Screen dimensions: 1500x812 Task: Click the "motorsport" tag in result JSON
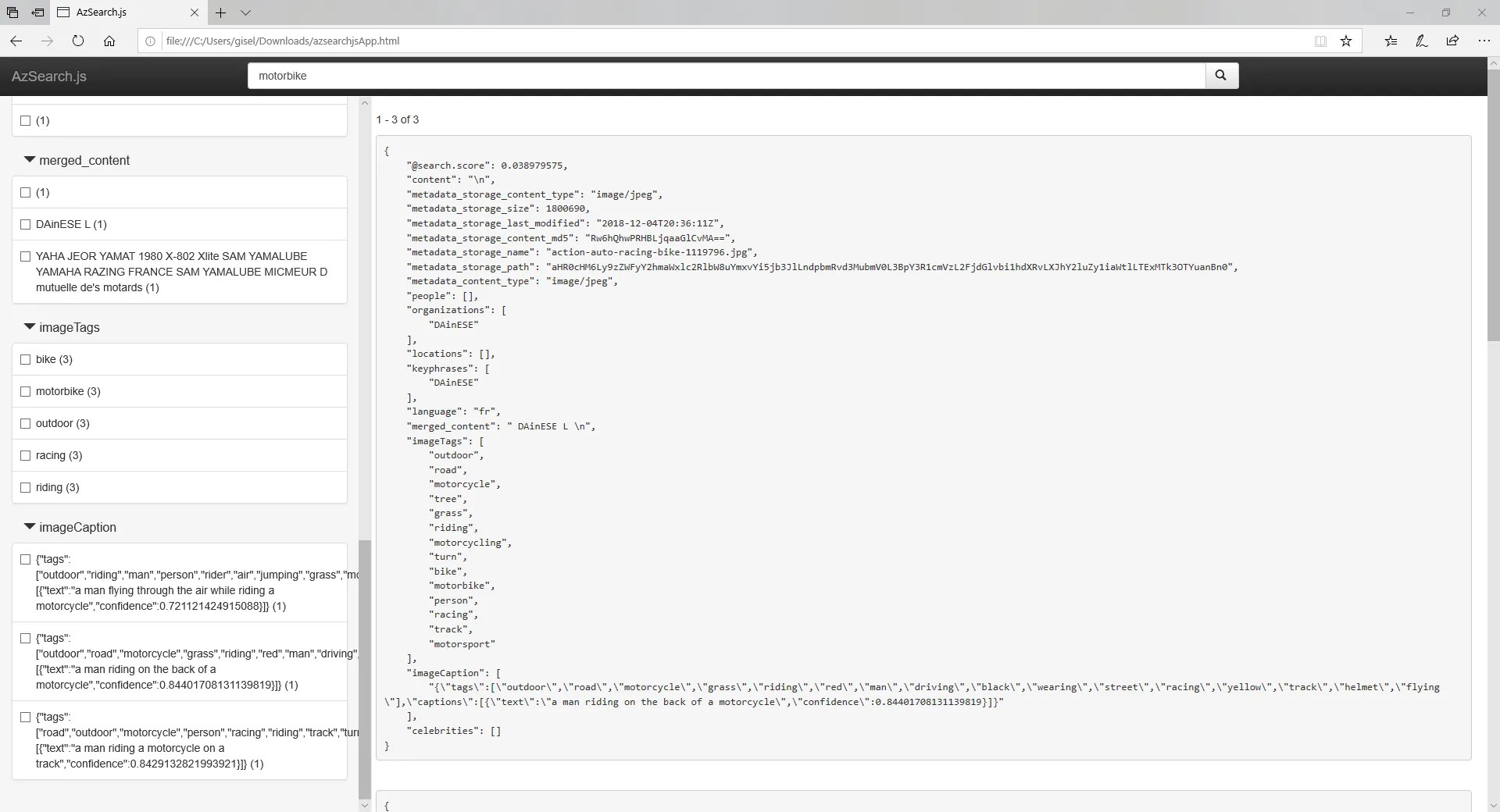(462, 644)
